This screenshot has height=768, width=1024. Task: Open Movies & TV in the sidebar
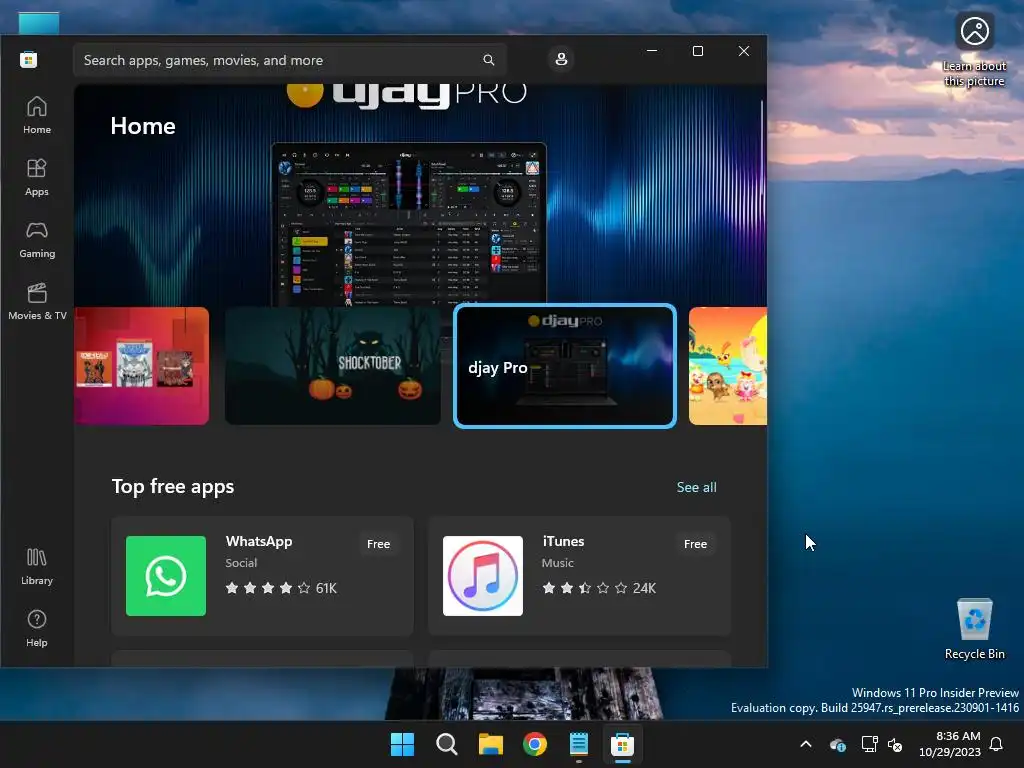[37, 301]
